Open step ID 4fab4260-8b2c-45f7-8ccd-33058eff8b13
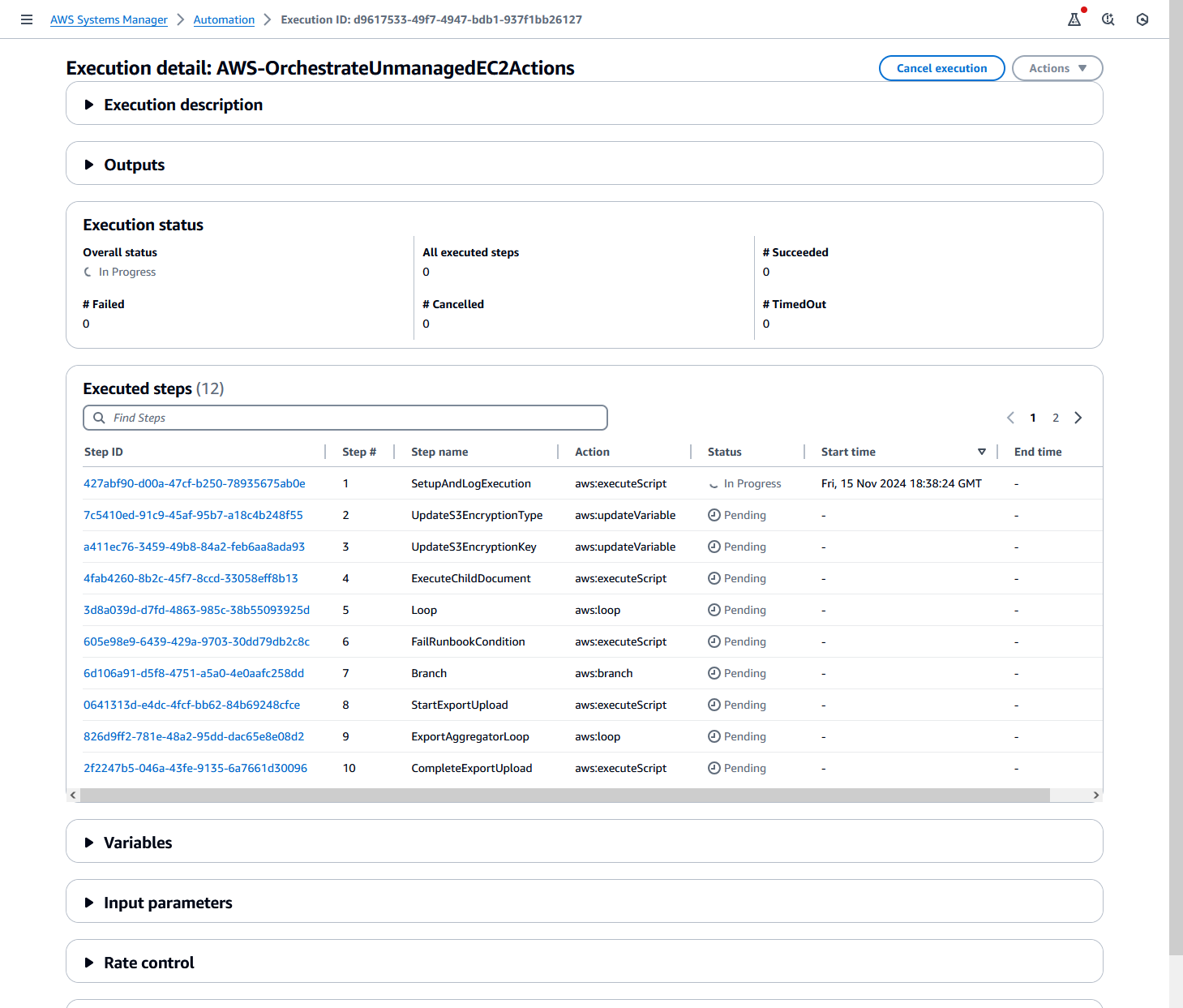Image resolution: width=1183 pixels, height=1008 pixels. 191,578
